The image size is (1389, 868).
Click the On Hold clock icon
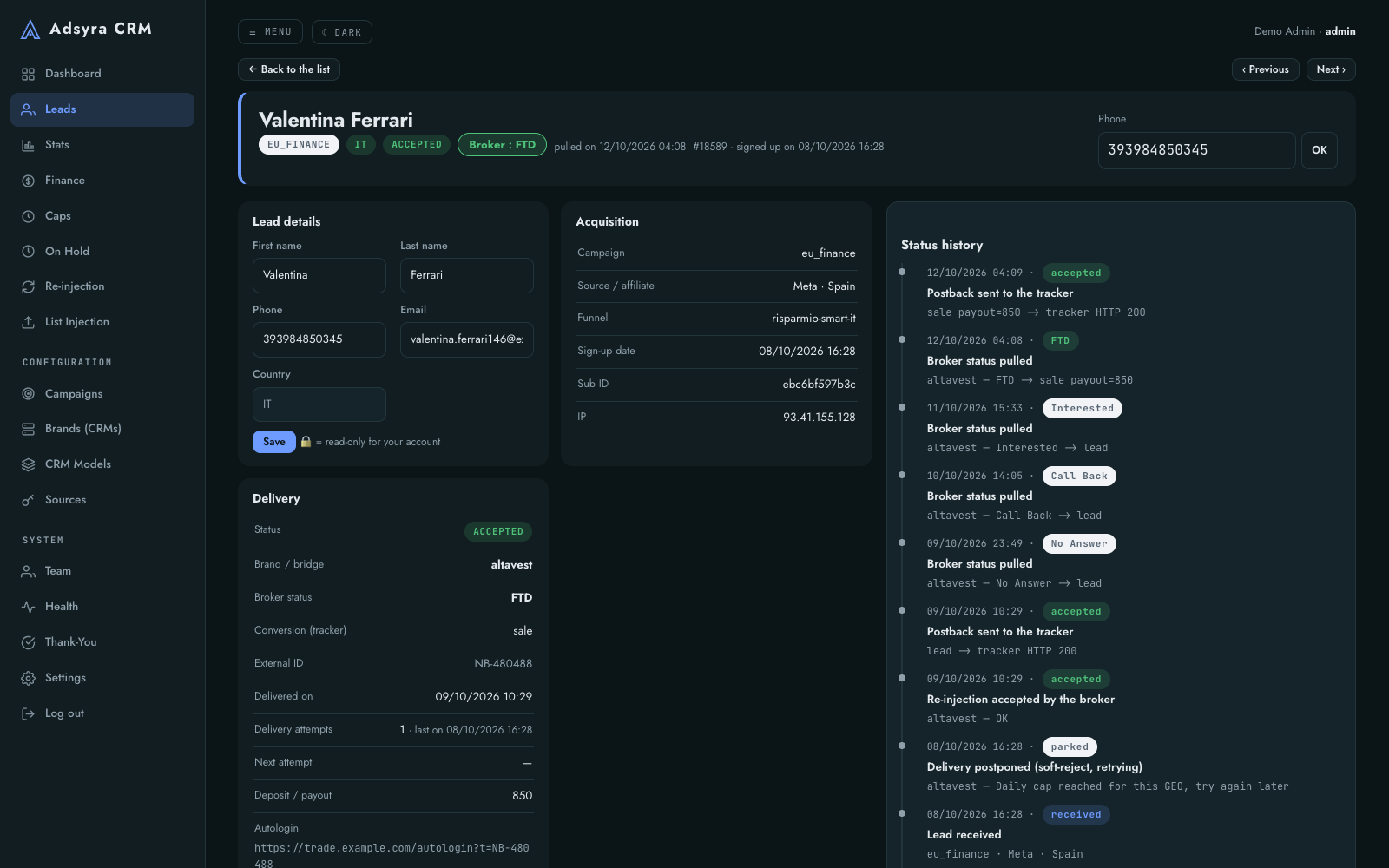coord(29,252)
